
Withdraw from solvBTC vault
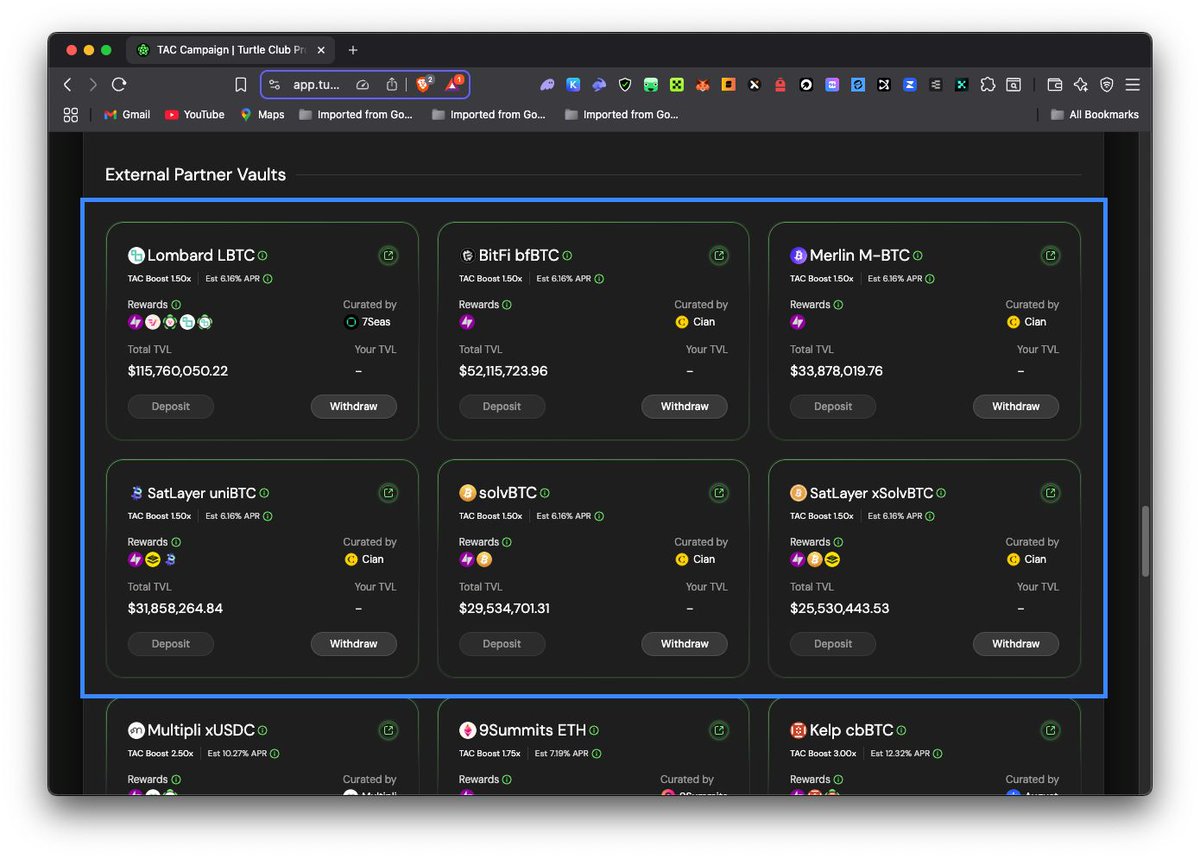coord(685,644)
